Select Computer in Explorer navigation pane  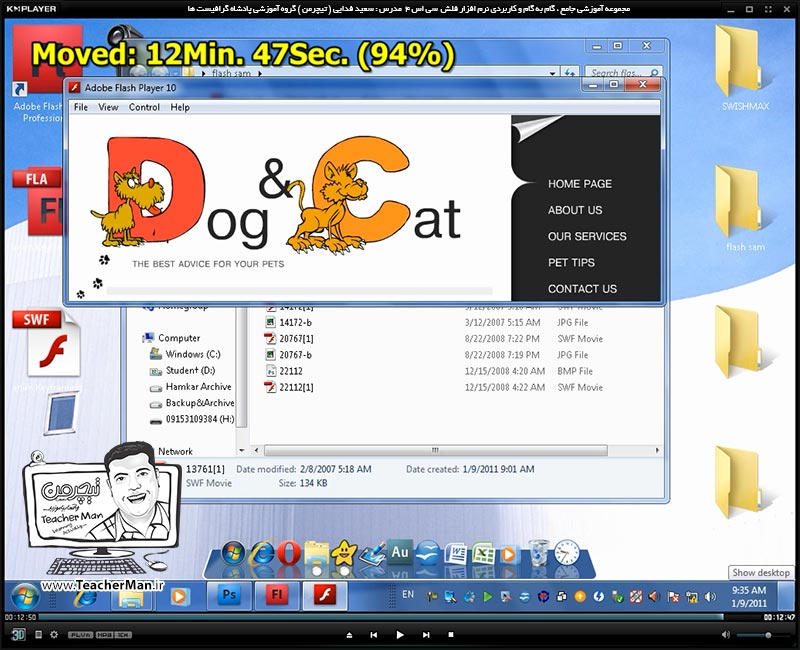point(179,338)
